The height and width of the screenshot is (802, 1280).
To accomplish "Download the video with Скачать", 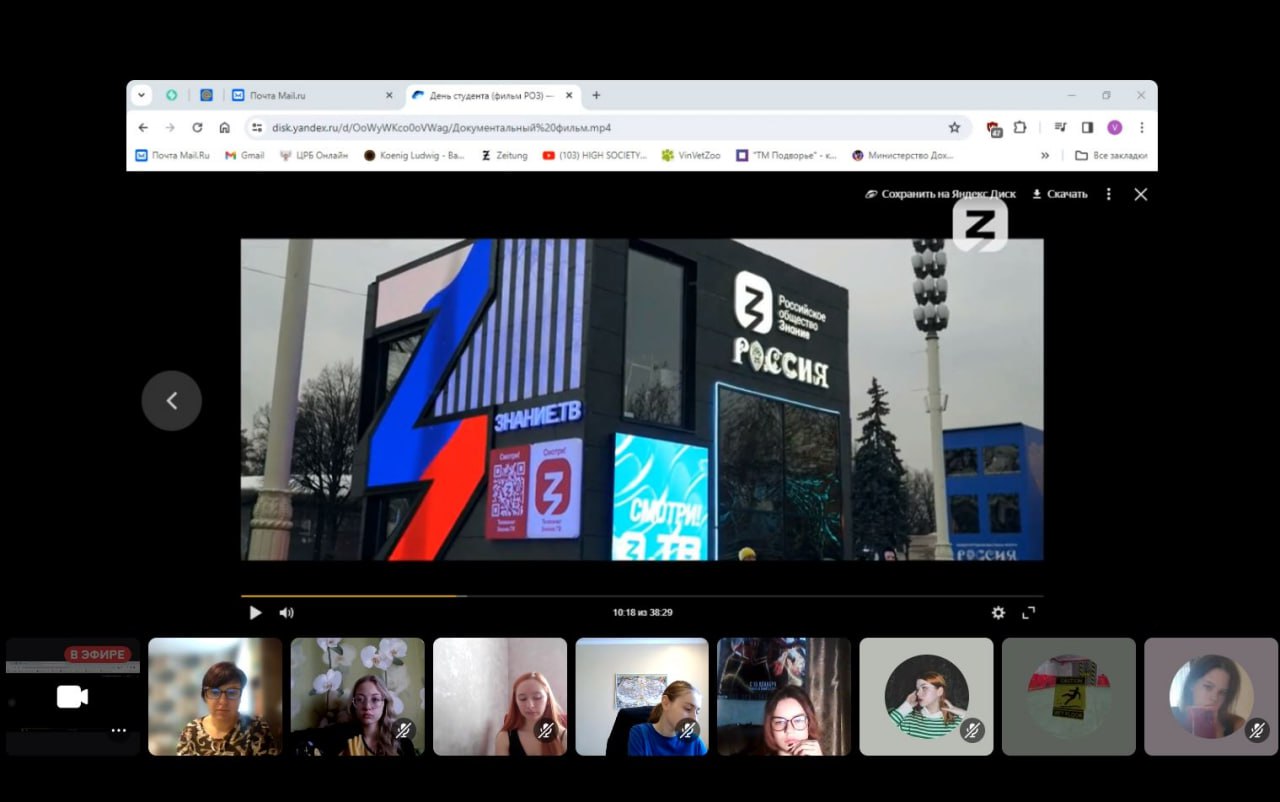I will coord(1060,194).
